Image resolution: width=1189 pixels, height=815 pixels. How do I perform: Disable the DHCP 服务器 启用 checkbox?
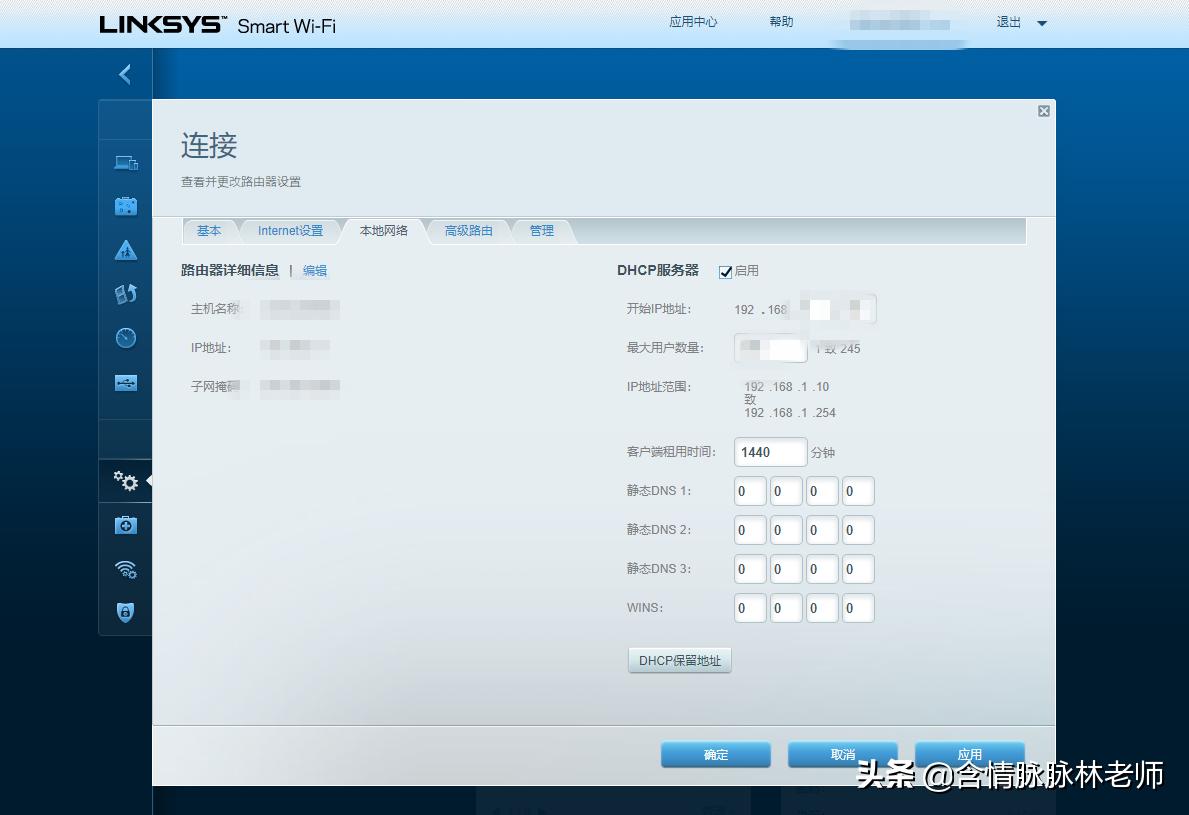(724, 271)
